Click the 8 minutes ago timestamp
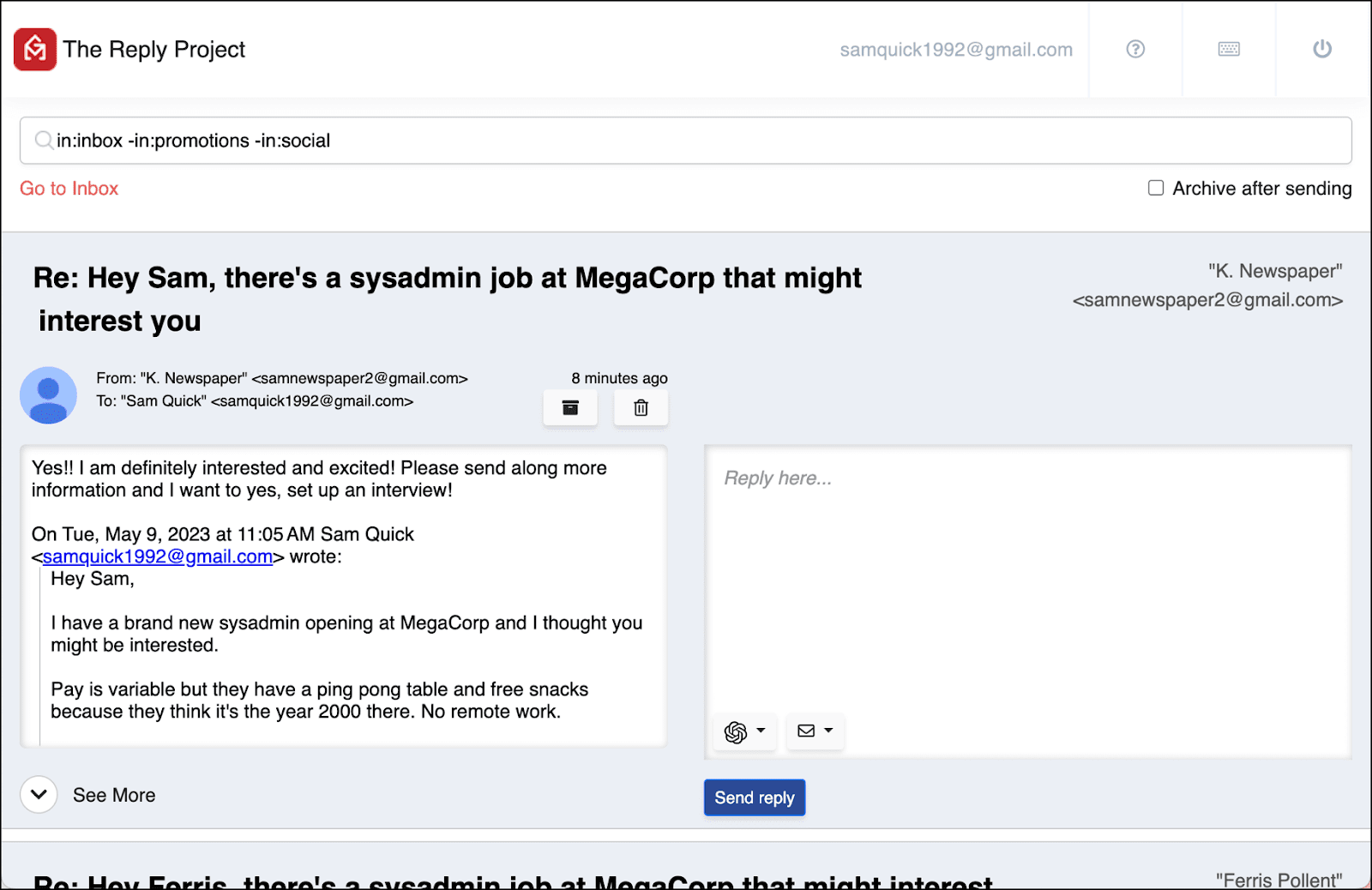This screenshot has height=890, width=1372. [619, 378]
